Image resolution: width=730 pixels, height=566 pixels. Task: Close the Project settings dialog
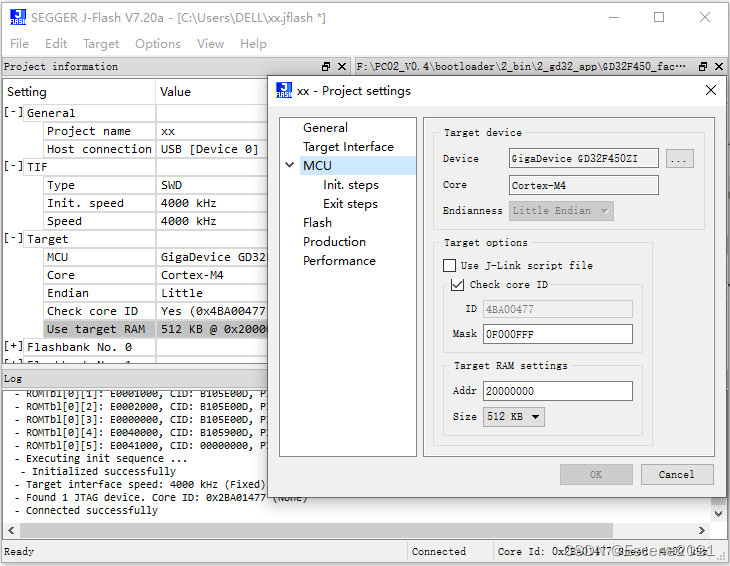pyautogui.click(x=710, y=90)
